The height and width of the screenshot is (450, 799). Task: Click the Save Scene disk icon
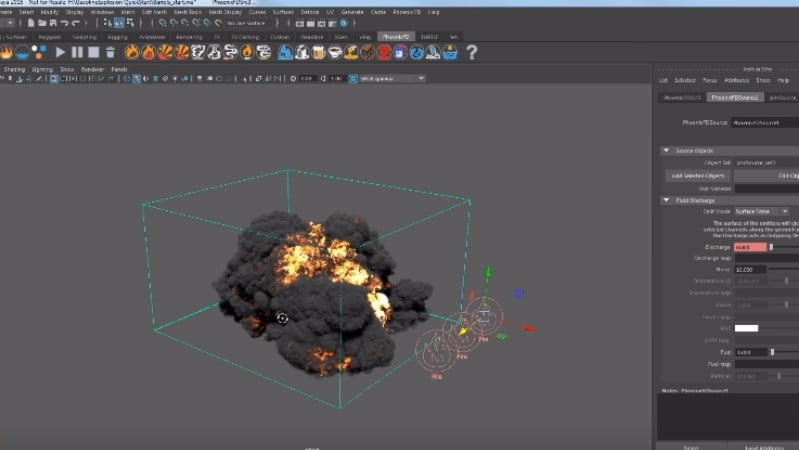(53, 23)
